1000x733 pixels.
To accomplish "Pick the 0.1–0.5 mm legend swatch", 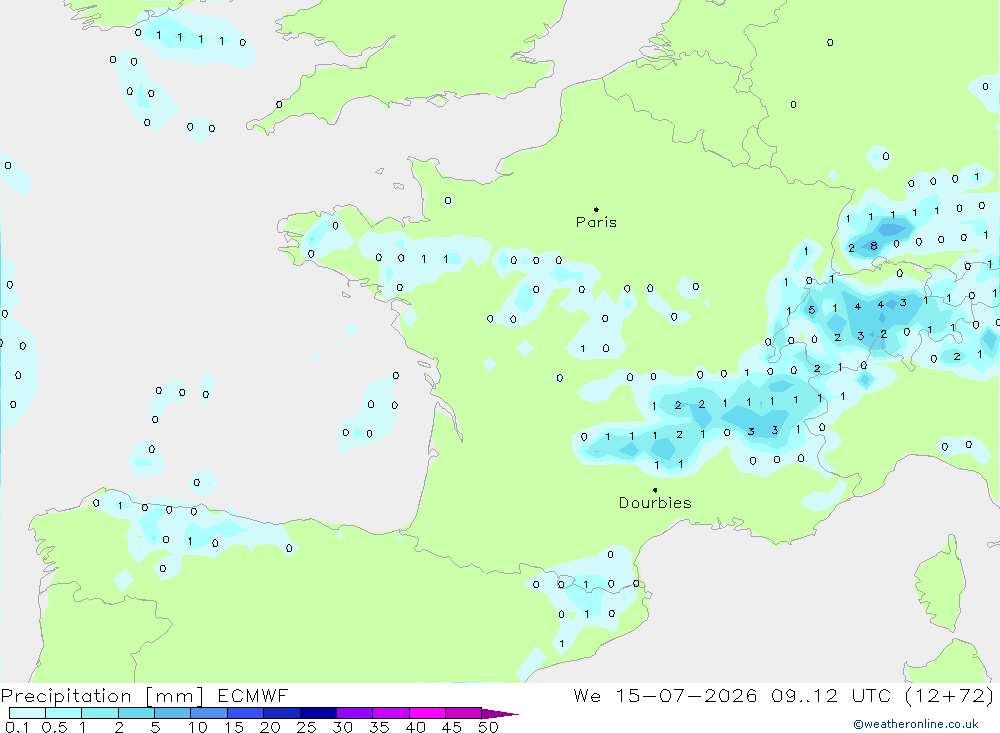I will (x=27, y=713).
